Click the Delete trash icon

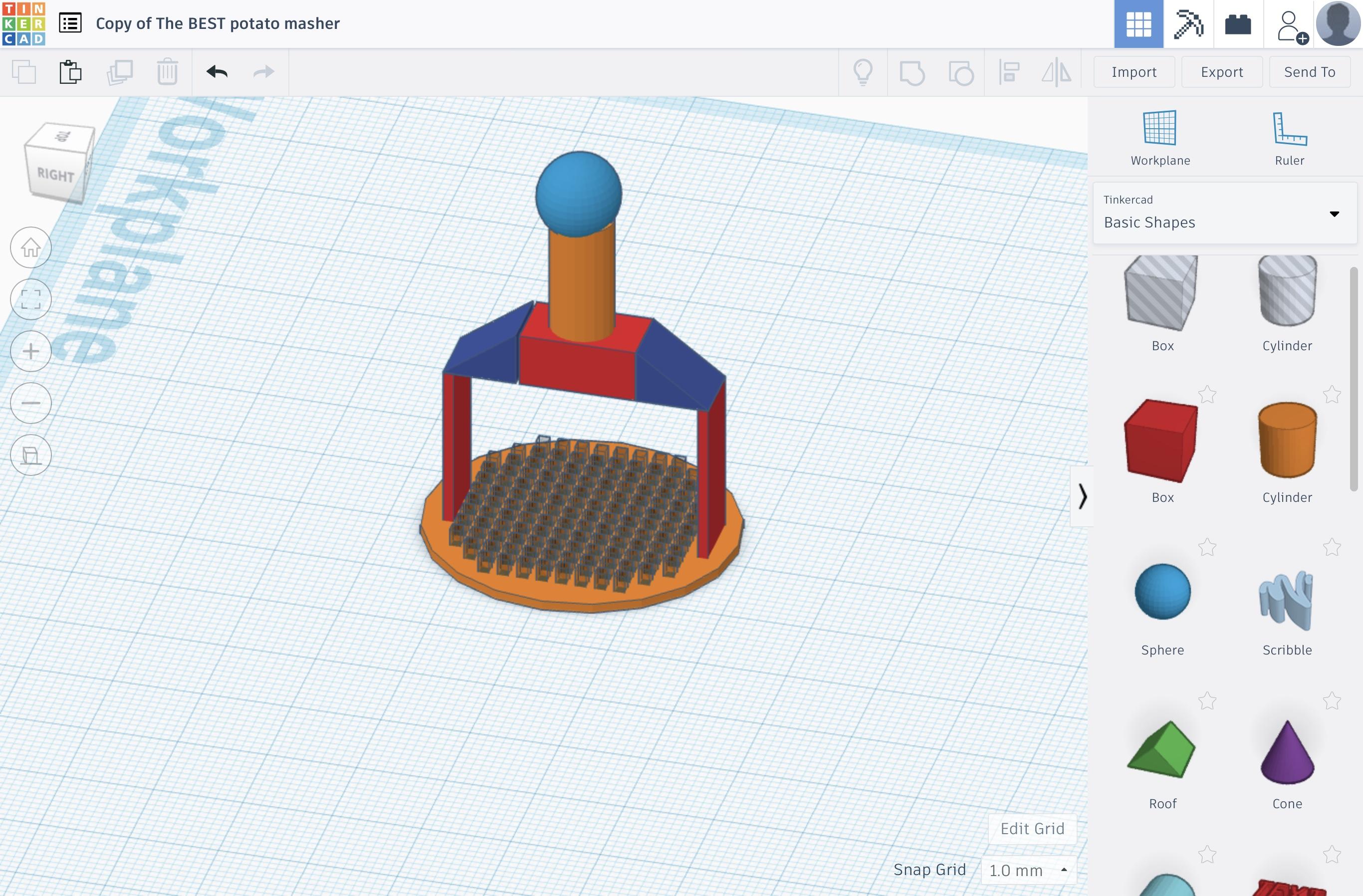pos(167,72)
